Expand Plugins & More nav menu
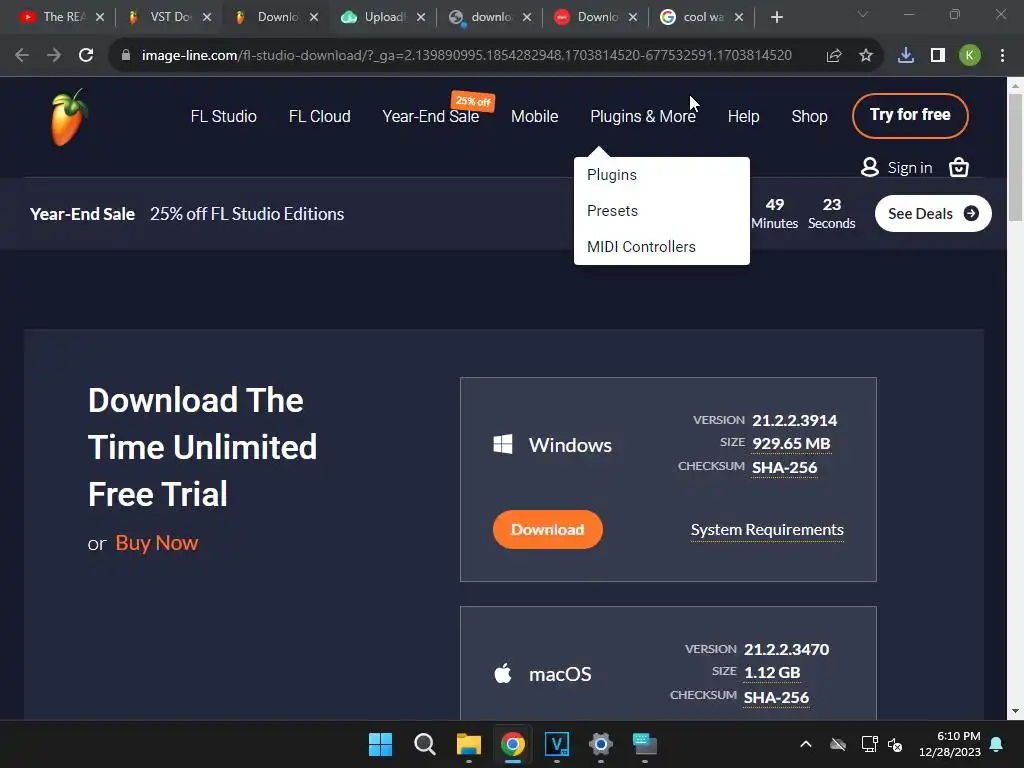The width and height of the screenshot is (1024, 768). [643, 116]
